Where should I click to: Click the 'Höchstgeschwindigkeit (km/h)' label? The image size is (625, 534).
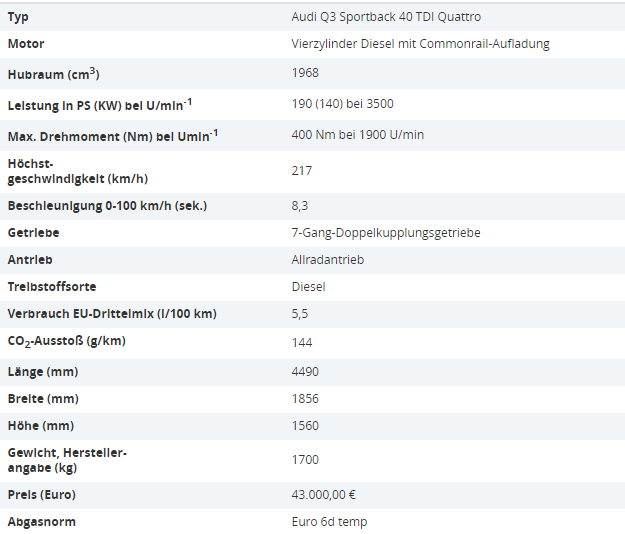click(78, 171)
